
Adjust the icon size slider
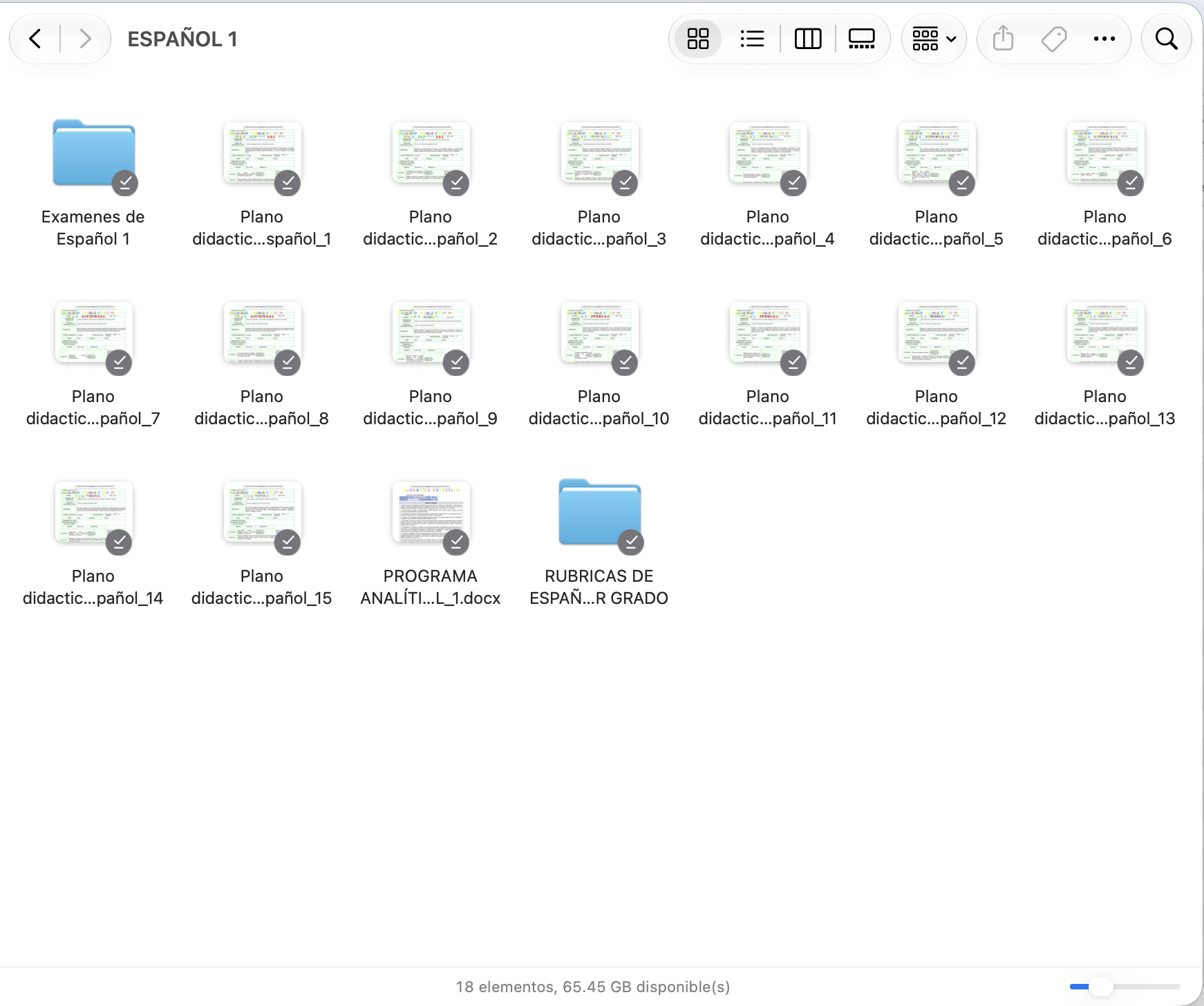pos(1125,987)
